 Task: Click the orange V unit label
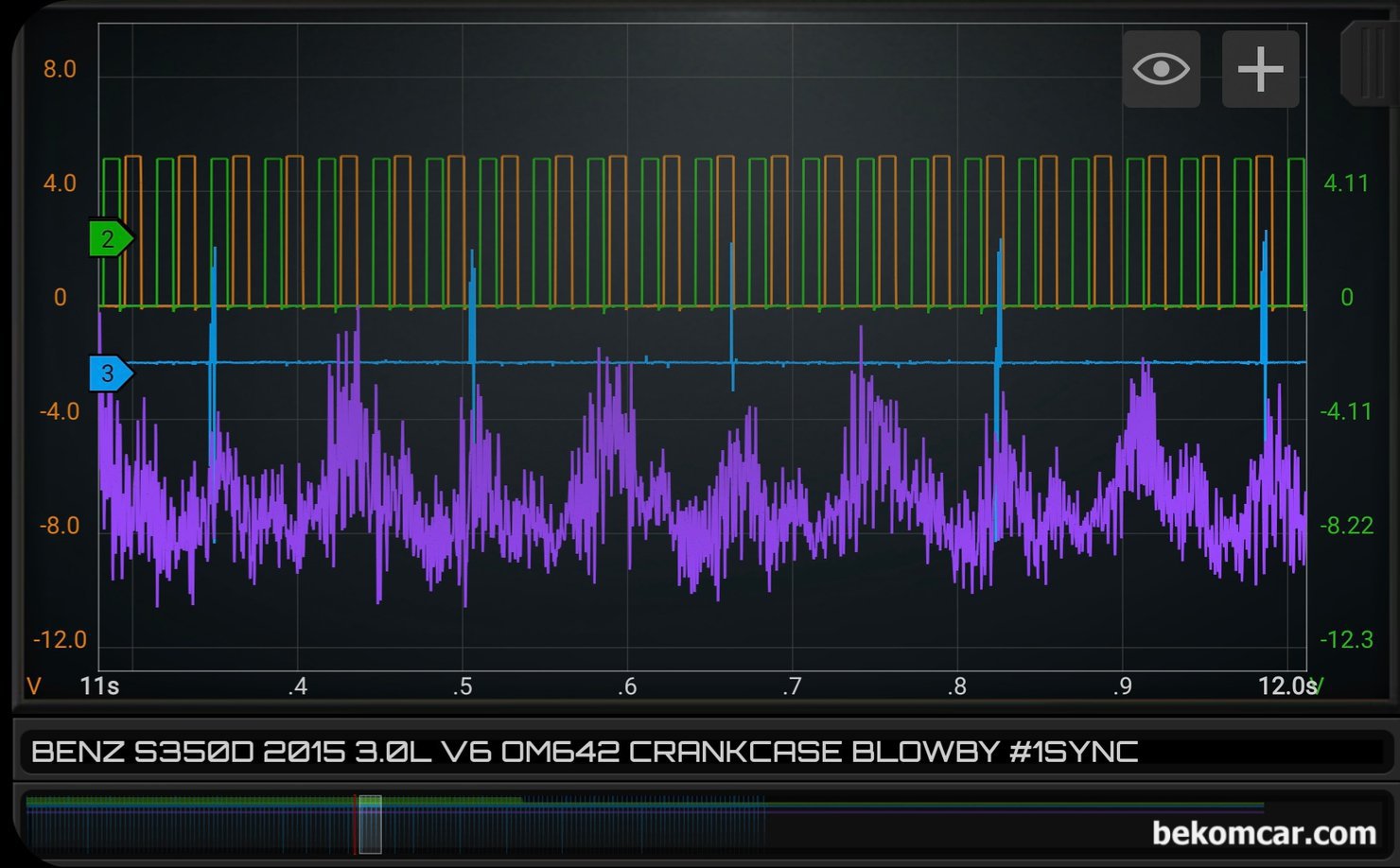34,686
